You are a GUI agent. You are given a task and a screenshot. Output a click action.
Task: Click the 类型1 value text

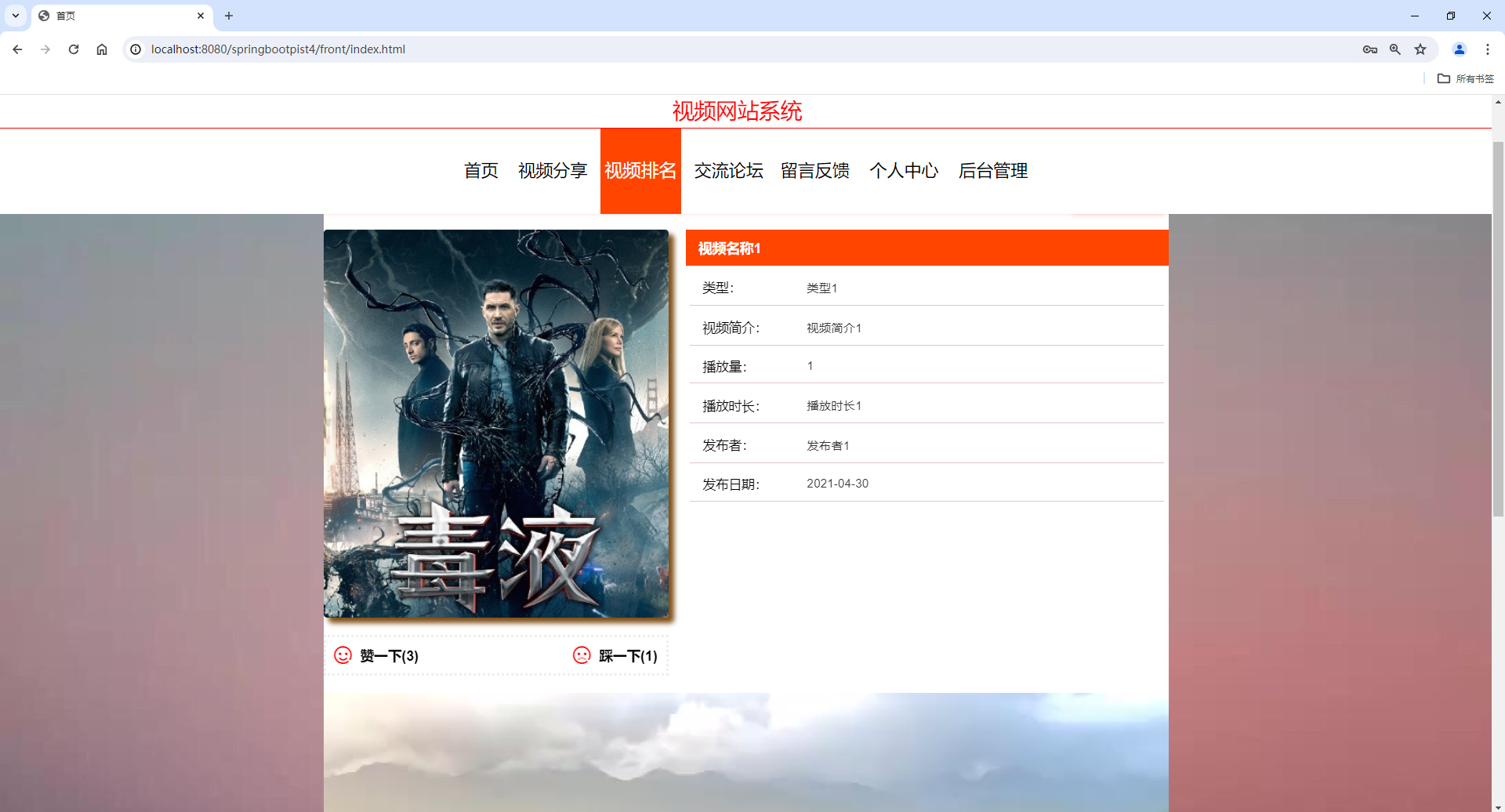tap(821, 288)
